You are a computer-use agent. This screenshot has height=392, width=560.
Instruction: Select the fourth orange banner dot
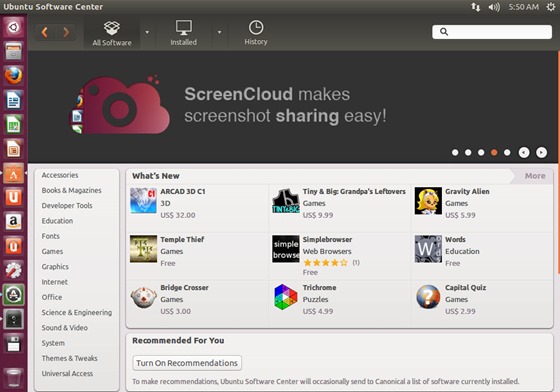pos(494,152)
